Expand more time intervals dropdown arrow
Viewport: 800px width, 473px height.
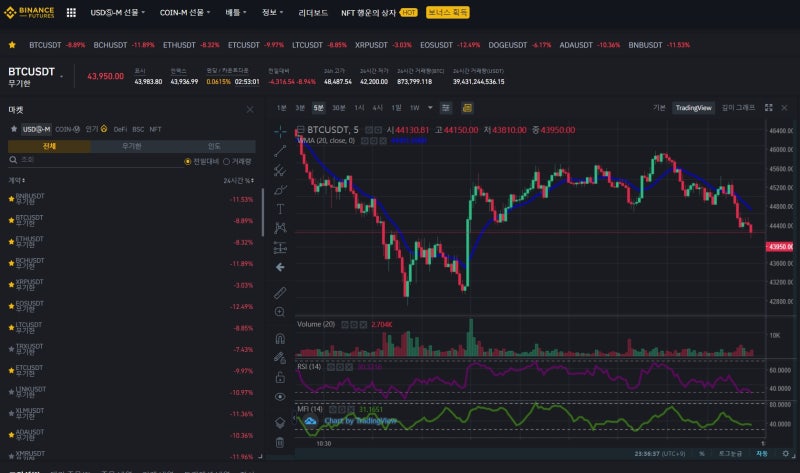[430, 108]
